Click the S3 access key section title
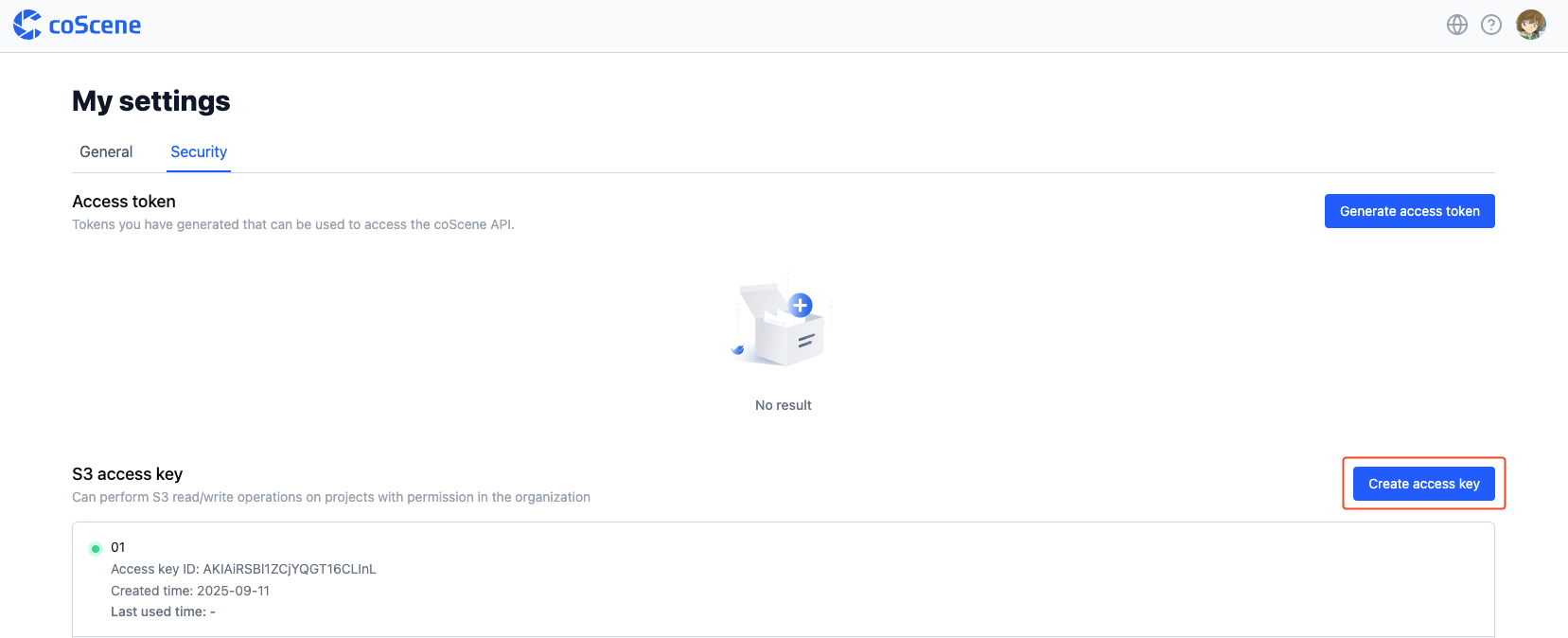 128,474
